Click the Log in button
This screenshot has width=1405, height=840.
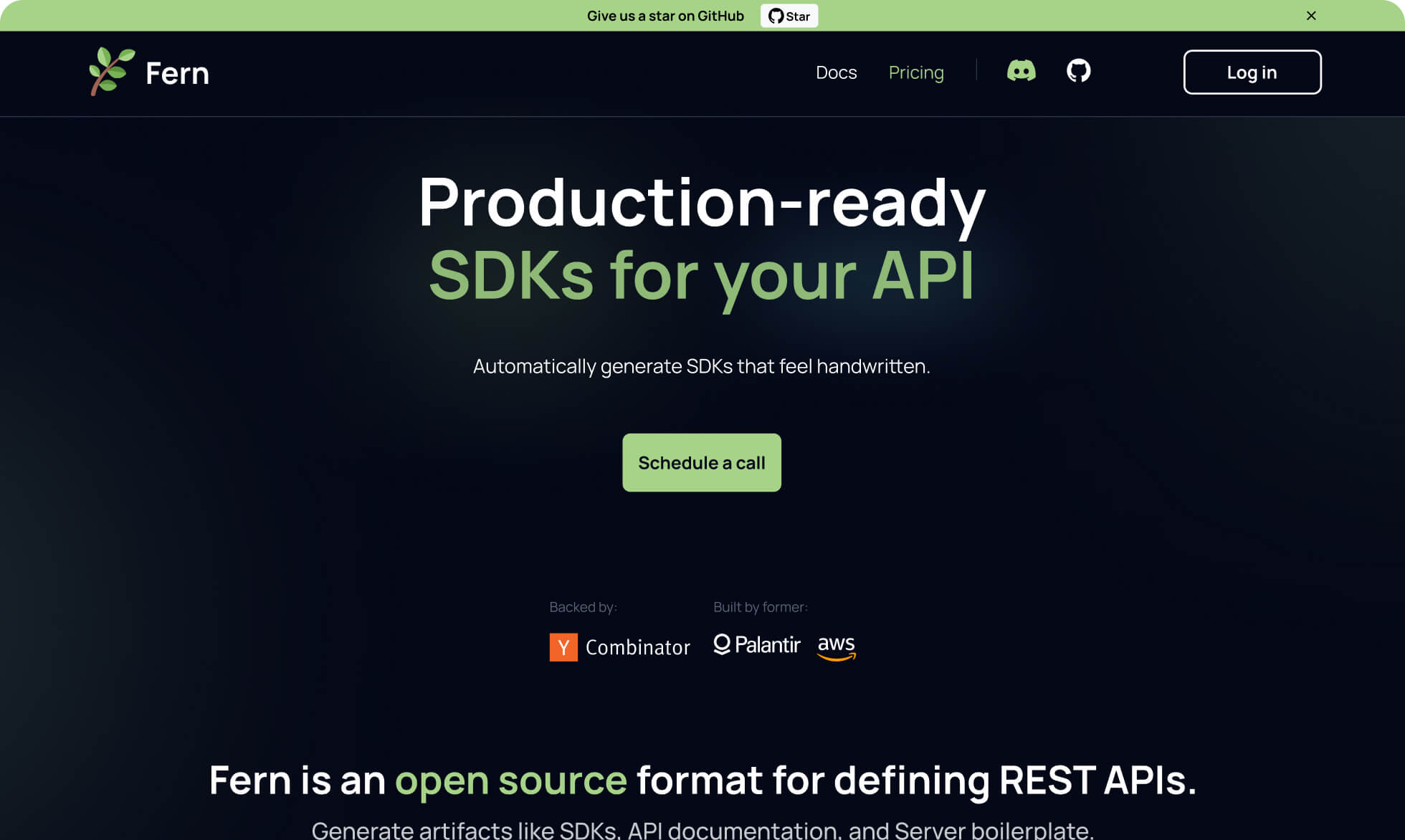coord(1252,72)
